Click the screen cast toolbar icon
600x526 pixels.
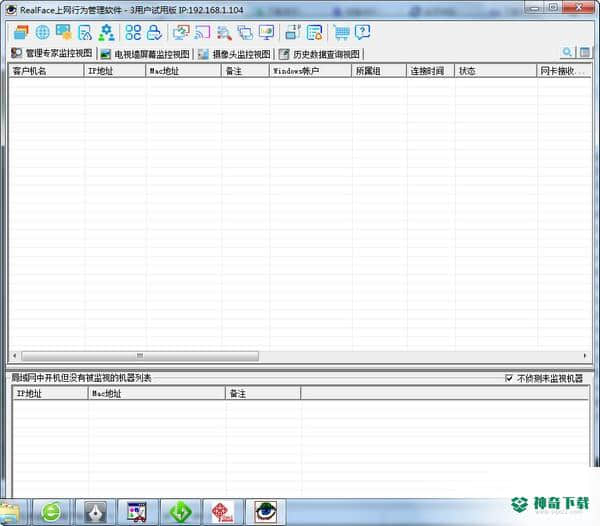point(202,33)
